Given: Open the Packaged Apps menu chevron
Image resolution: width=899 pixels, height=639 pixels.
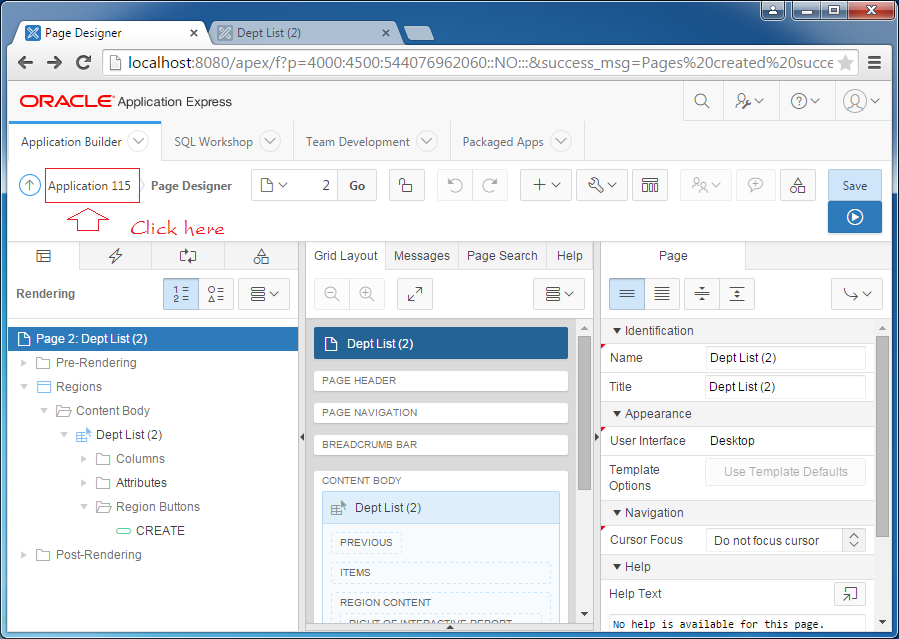Looking at the screenshot, I should (x=561, y=141).
